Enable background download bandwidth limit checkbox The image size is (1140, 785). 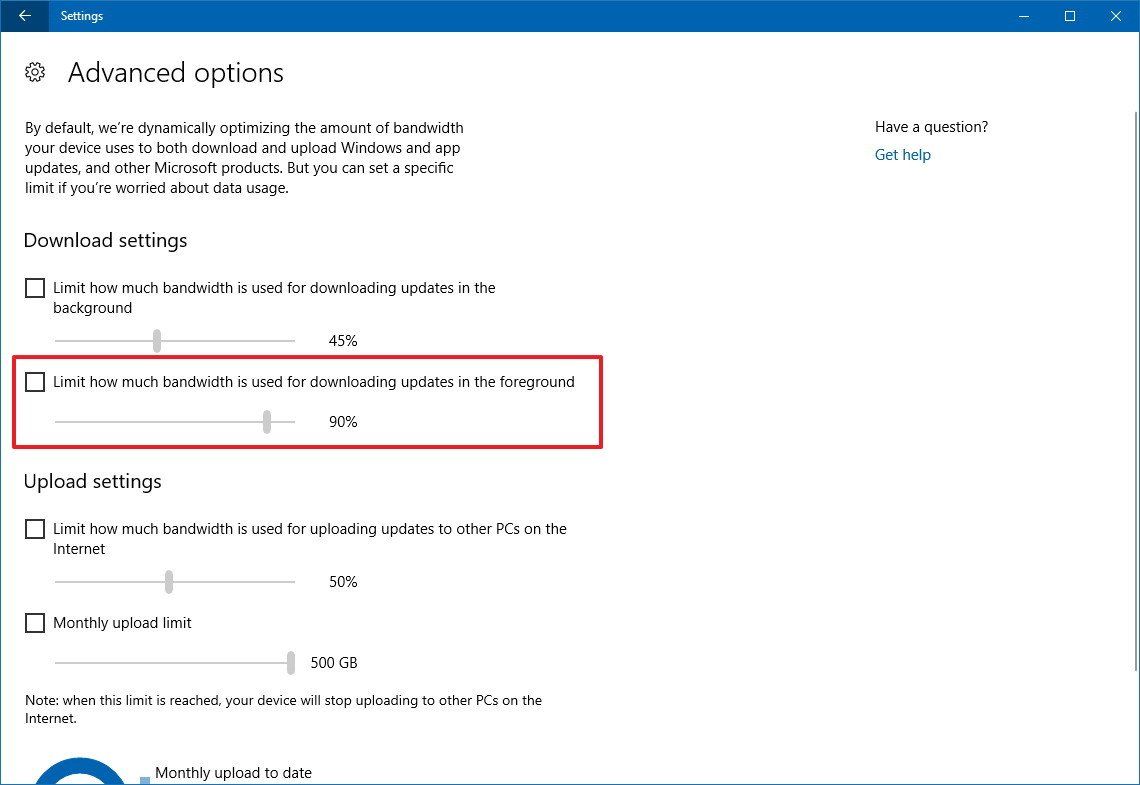35,288
